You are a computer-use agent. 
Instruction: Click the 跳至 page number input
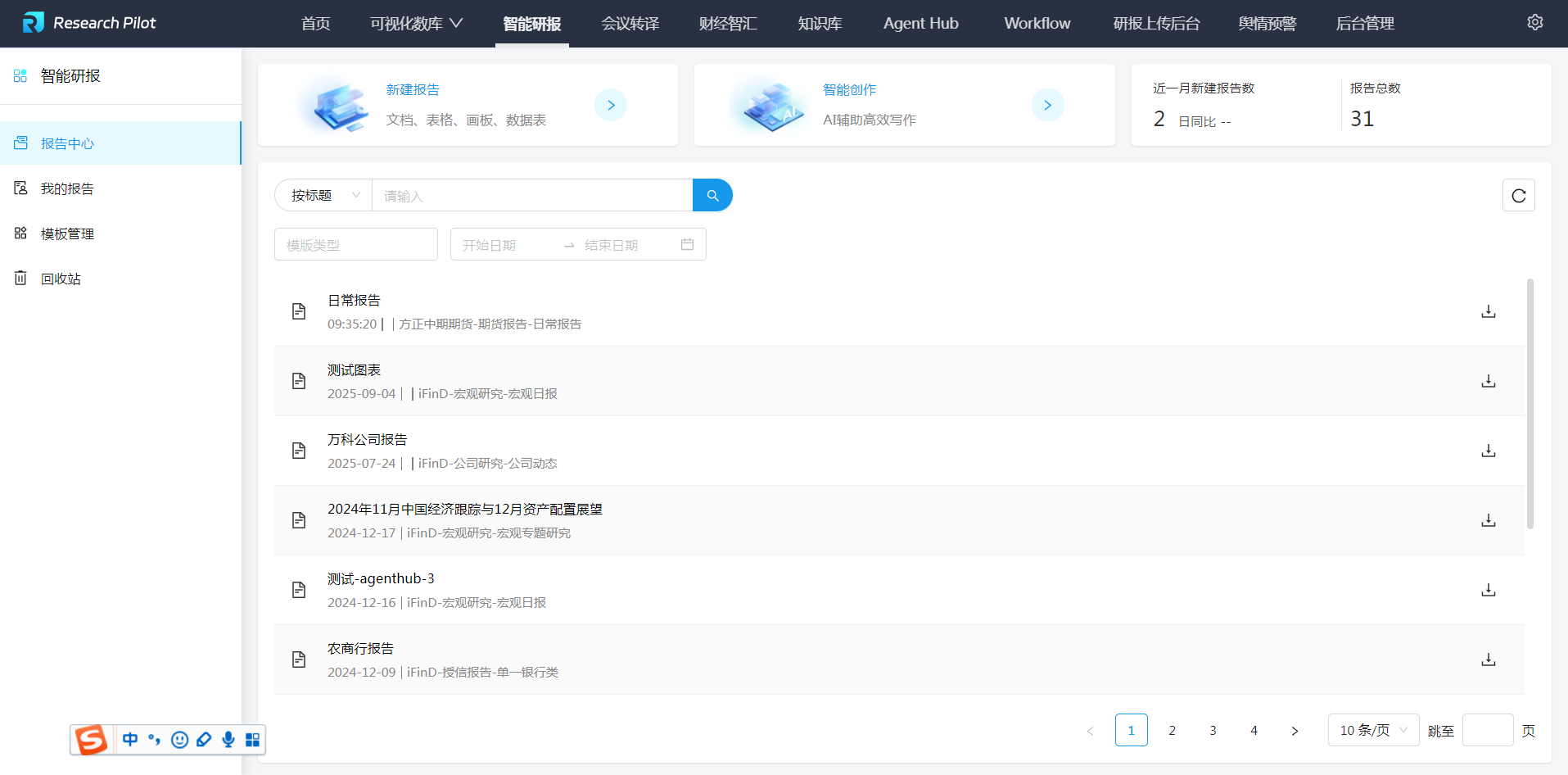point(1487,730)
